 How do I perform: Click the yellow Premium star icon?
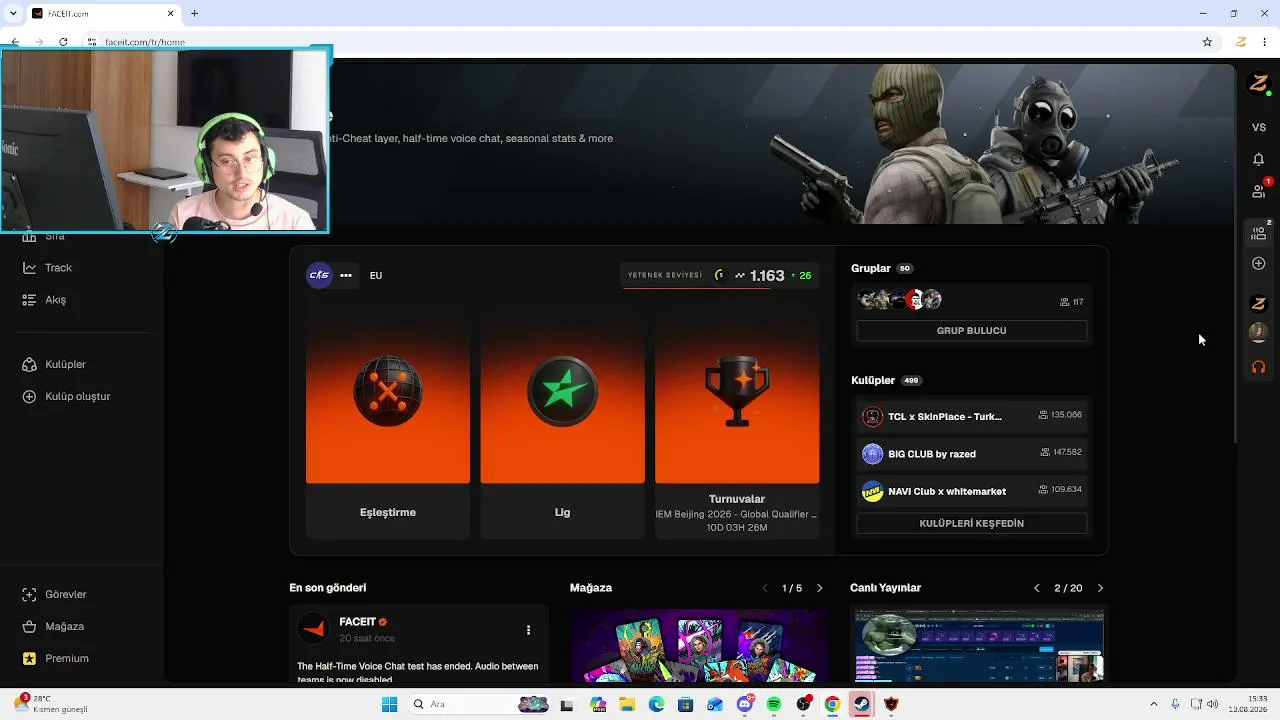[29, 659]
